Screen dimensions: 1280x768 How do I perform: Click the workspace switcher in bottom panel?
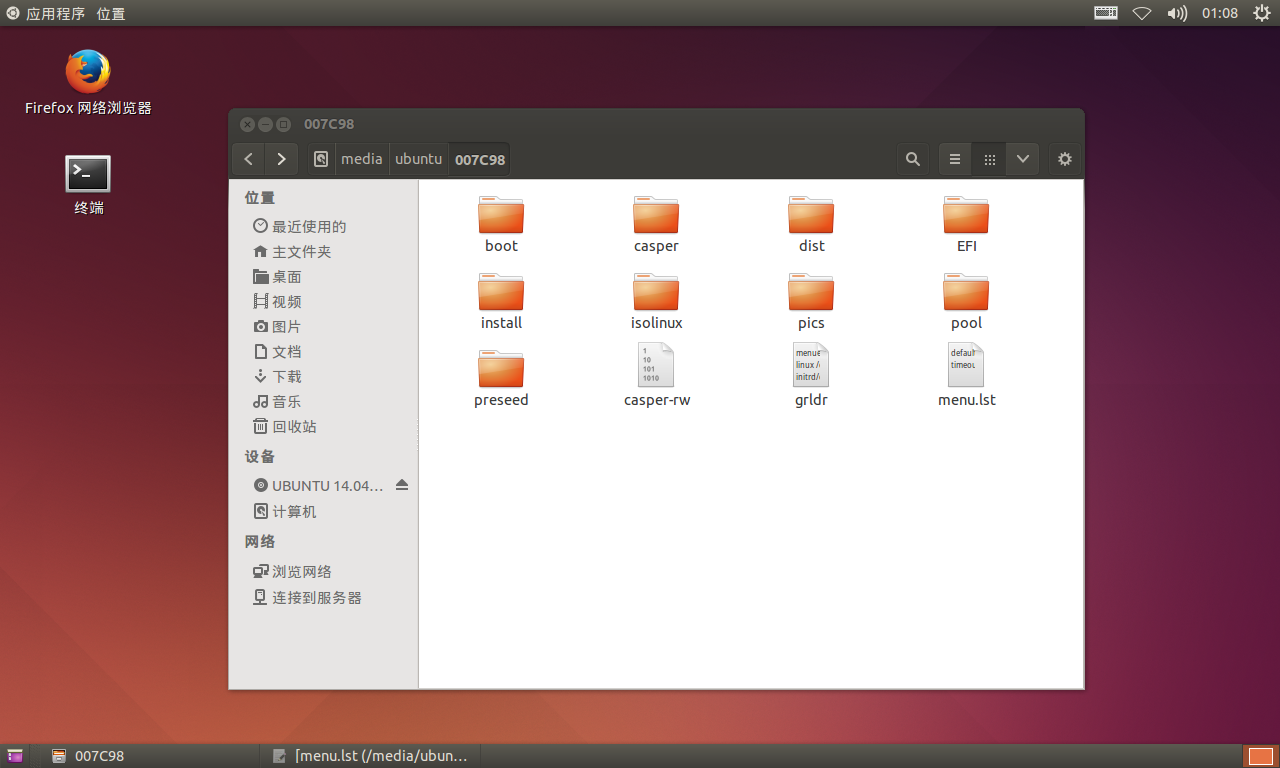click(1260, 756)
